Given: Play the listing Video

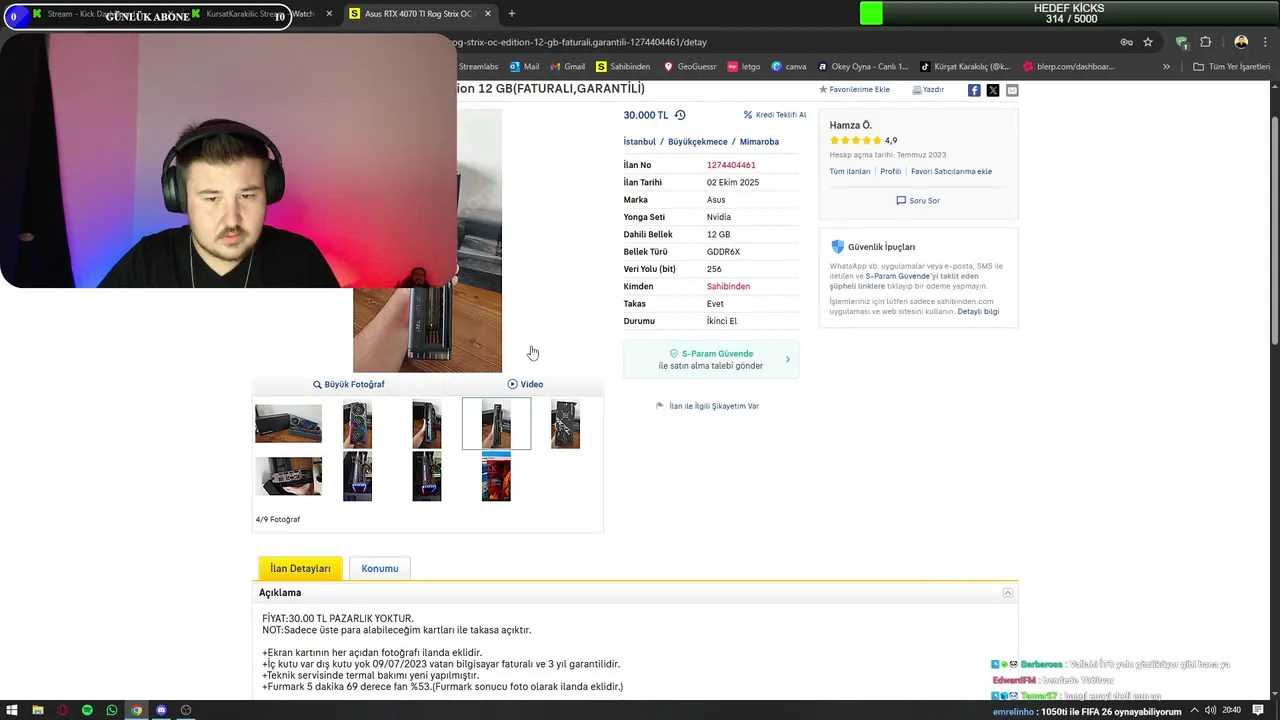Looking at the screenshot, I should (x=525, y=384).
